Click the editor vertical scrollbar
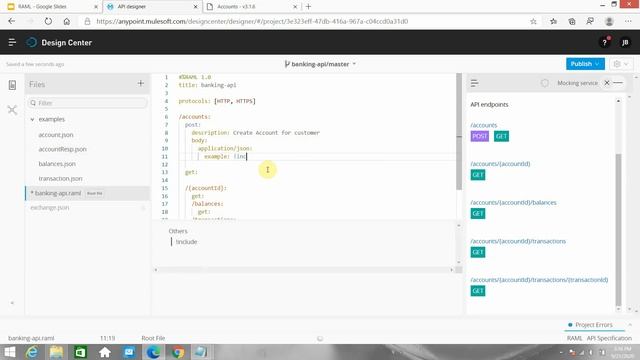The width and height of the screenshot is (640, 360). pos(459,132)
